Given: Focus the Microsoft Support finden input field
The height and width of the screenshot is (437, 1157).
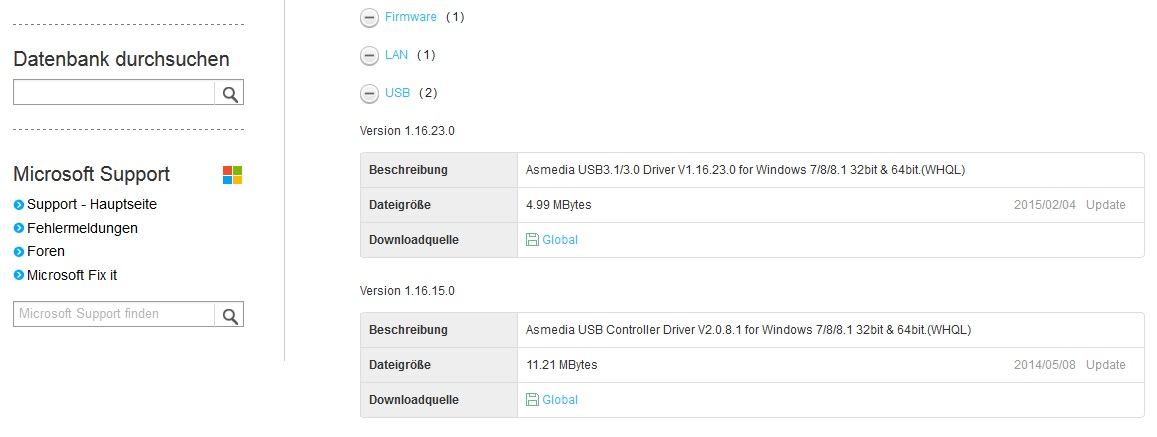Looking at the screenshot, I should (x=114, y=315).
